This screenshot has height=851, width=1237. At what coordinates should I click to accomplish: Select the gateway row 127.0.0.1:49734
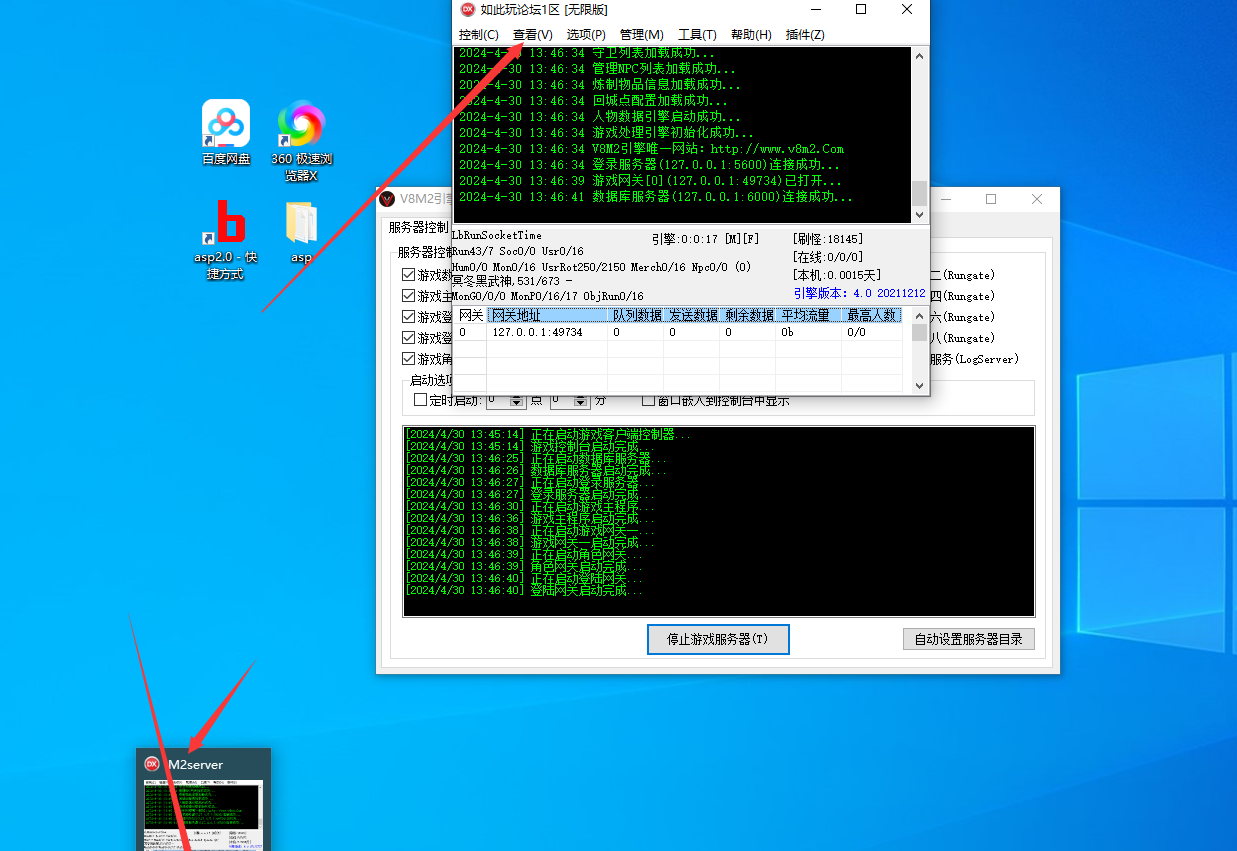(681, 332)
